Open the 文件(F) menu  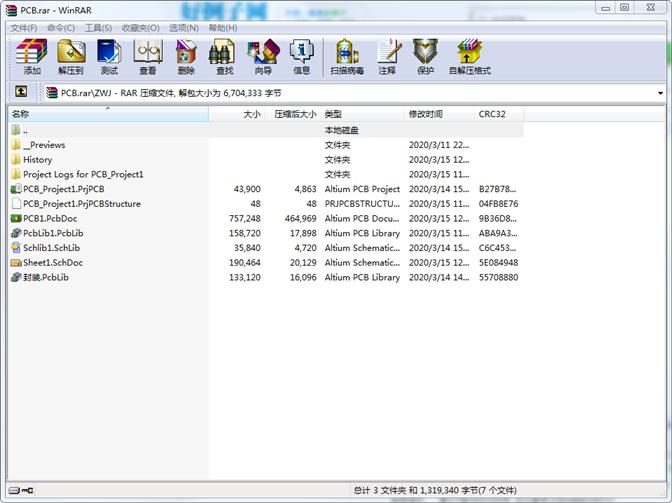click(x=24, y=28)
